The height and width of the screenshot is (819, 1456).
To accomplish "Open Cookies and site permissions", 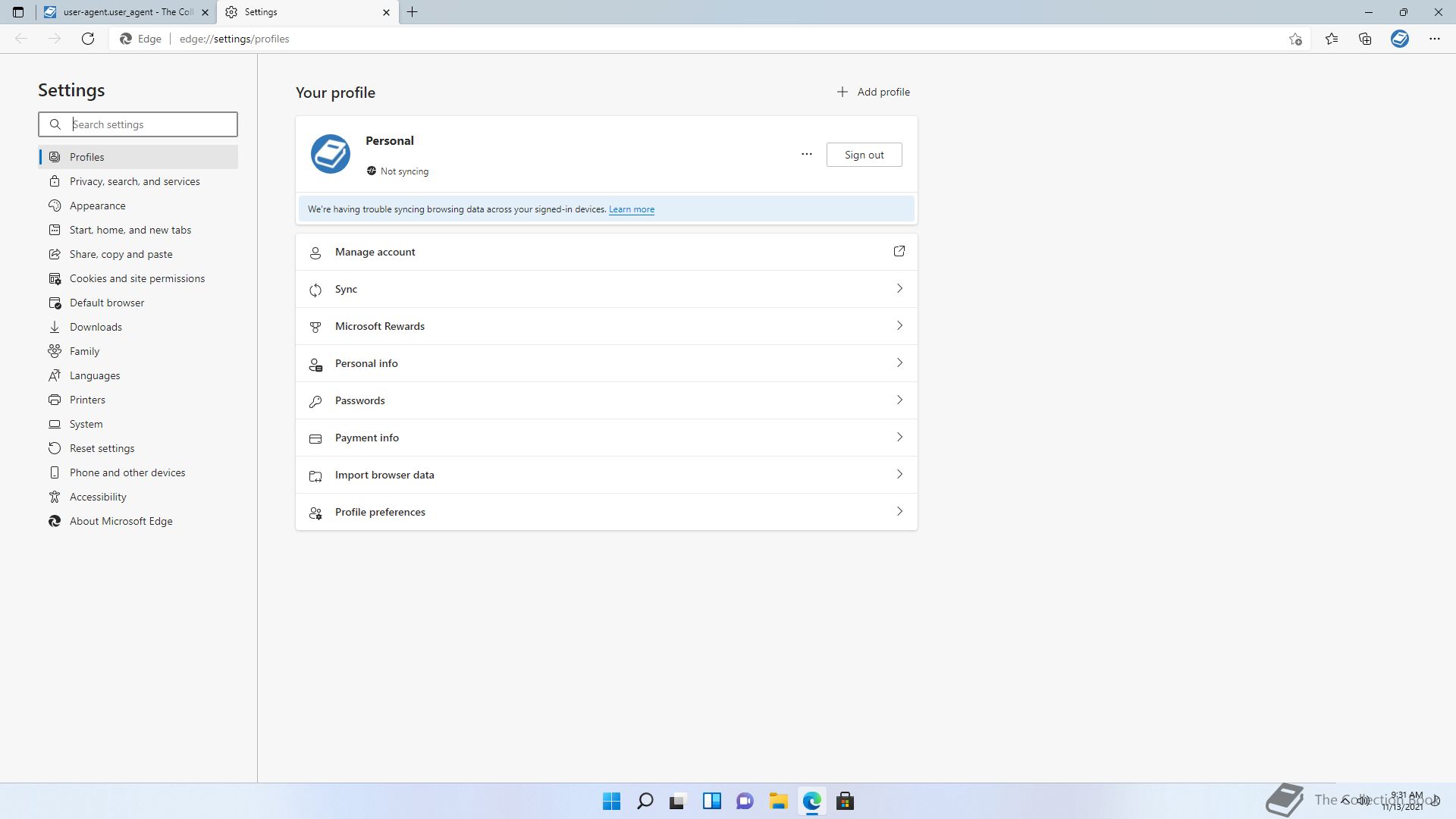I will tap(138, 278).
